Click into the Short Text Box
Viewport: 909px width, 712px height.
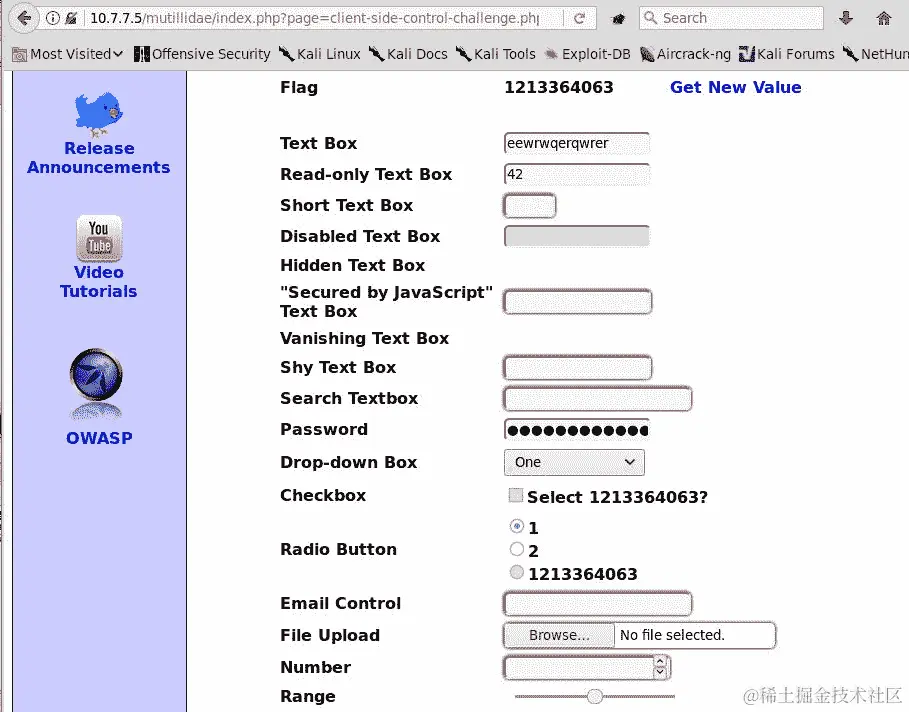(x=530, y=206)
